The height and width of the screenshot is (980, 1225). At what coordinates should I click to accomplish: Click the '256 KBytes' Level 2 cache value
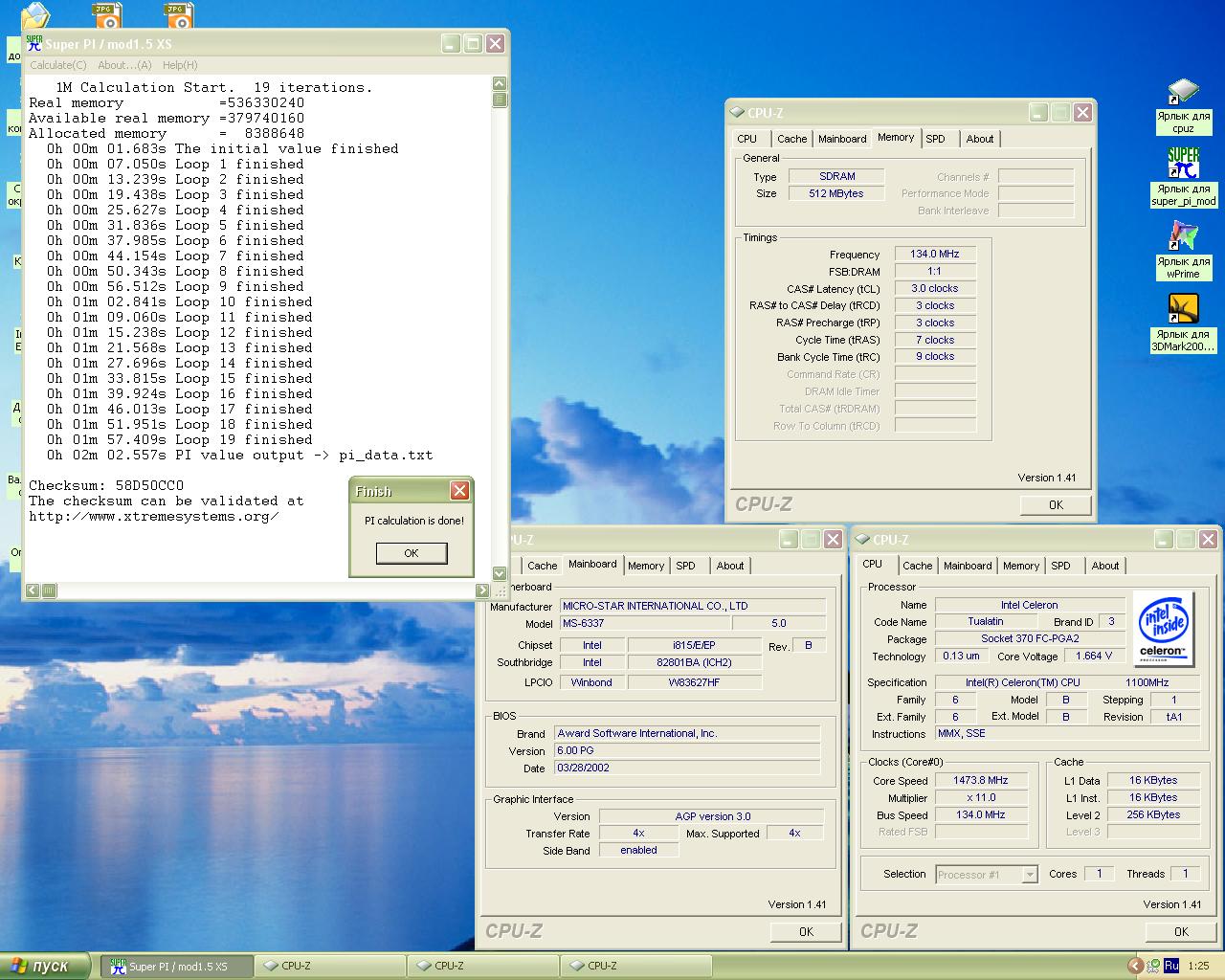[1153, 814]
